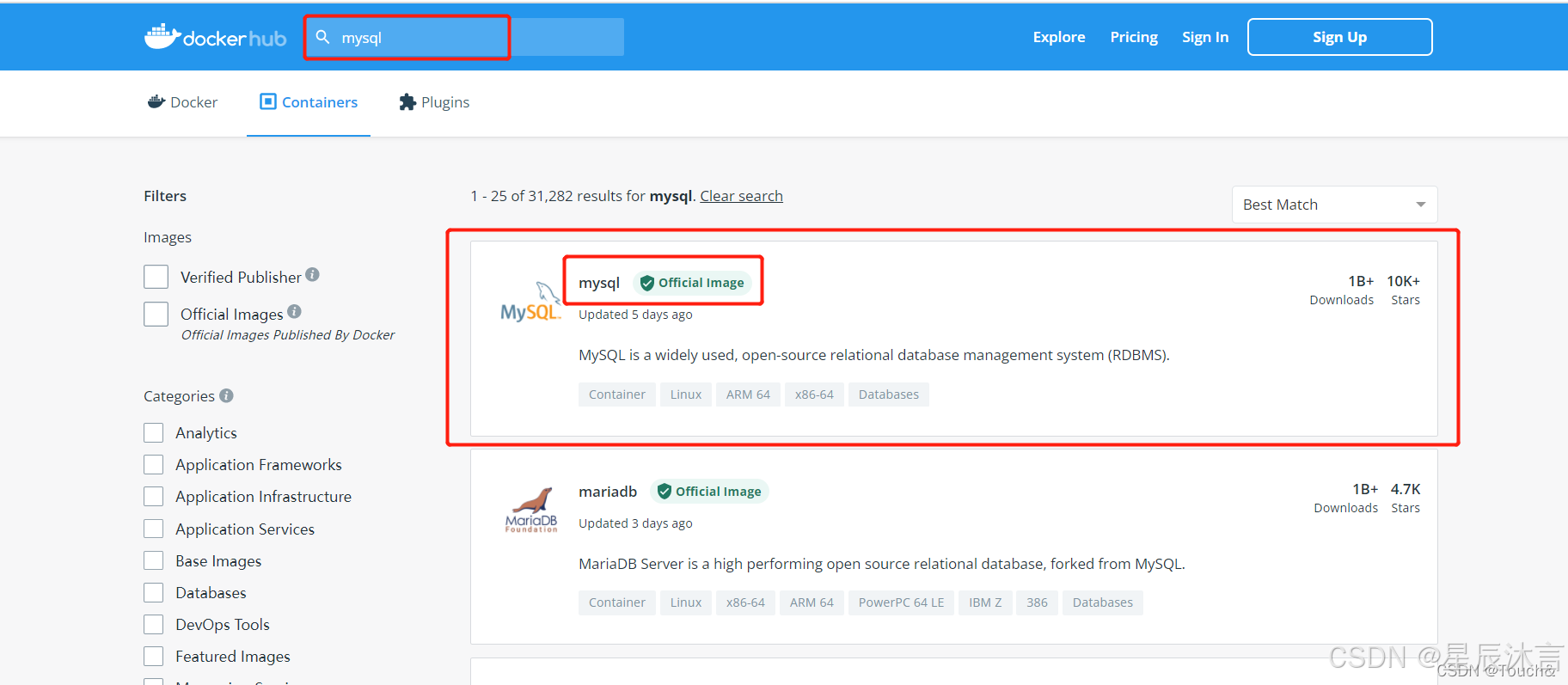Check the Application Infrastructure category

[154, 496]
